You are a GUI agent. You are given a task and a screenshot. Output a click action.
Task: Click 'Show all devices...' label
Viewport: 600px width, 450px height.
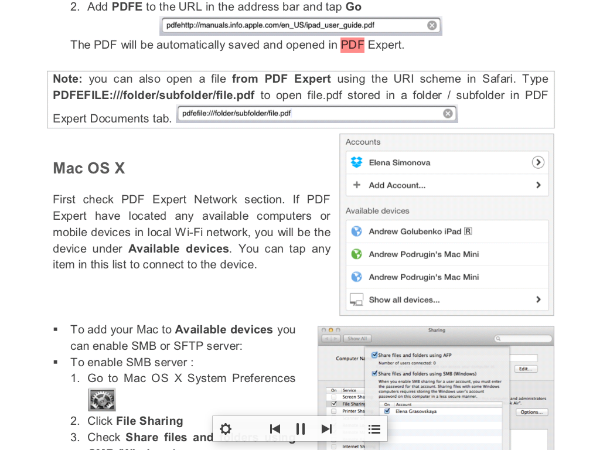[x=404, y=300]
